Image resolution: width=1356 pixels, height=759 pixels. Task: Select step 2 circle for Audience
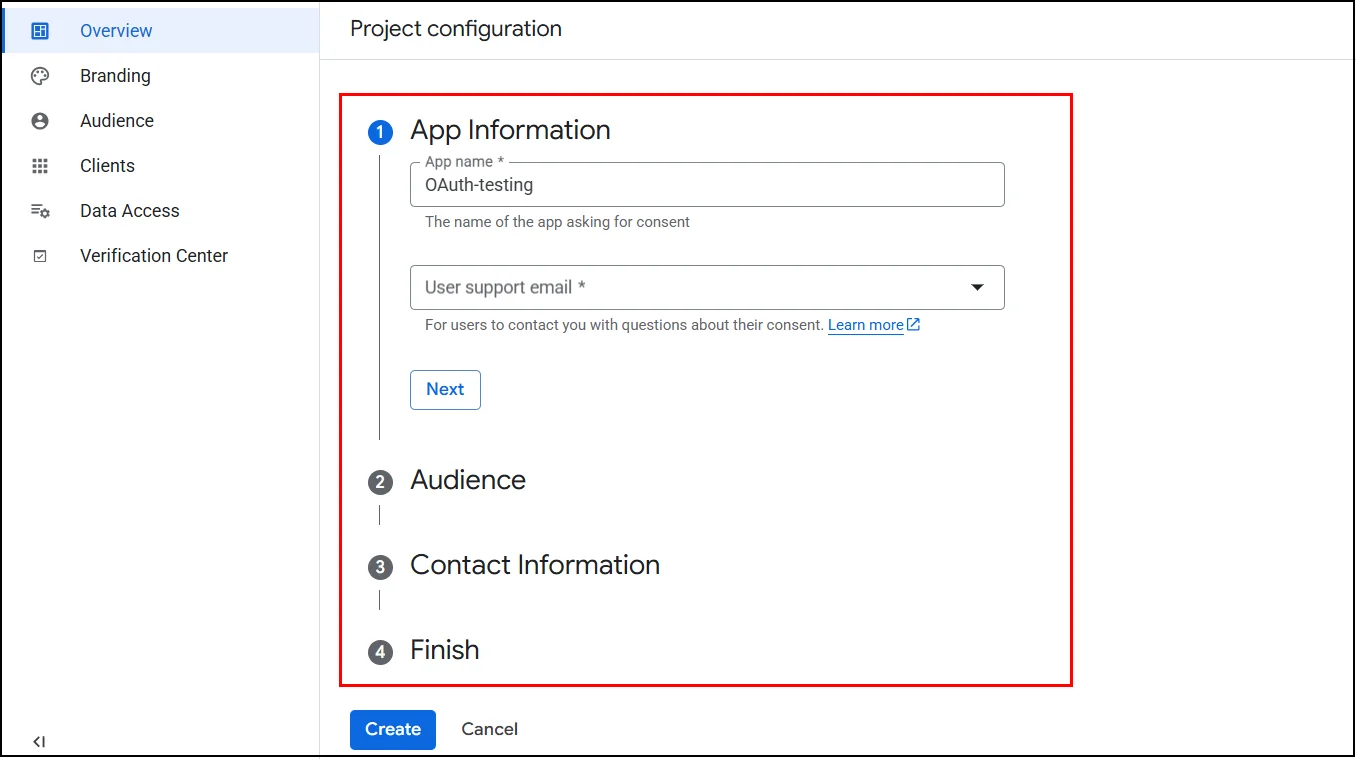[380, 482]
